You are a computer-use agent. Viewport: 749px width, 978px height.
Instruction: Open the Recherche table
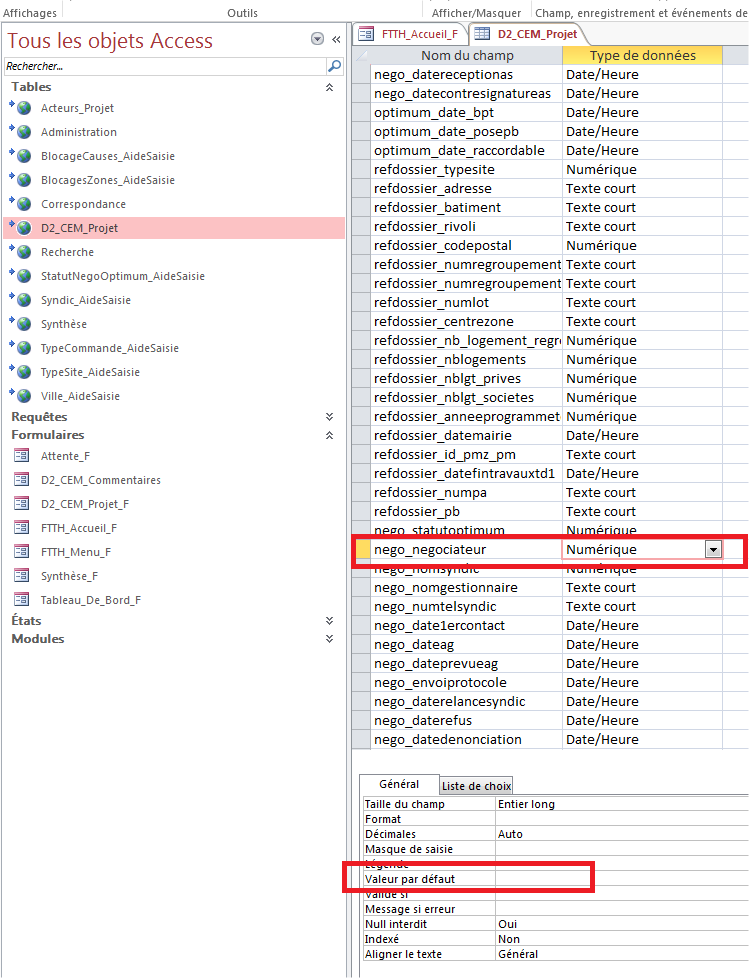point(67,252)
